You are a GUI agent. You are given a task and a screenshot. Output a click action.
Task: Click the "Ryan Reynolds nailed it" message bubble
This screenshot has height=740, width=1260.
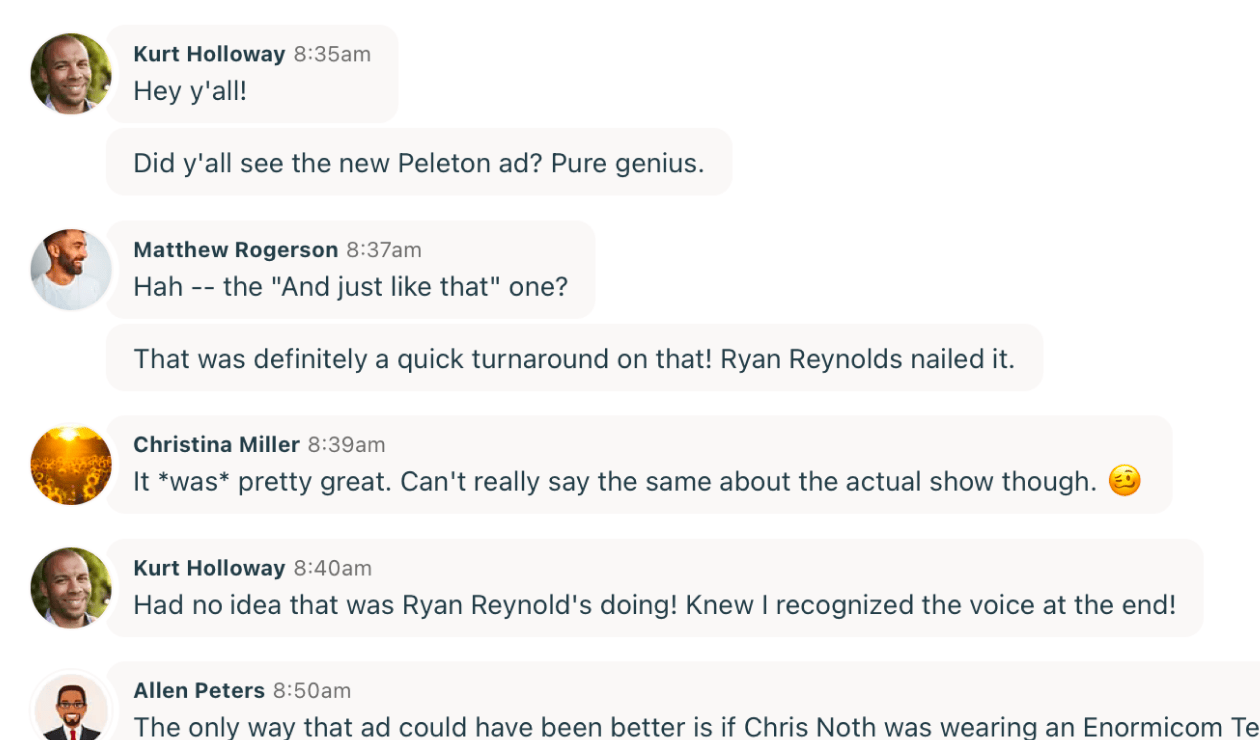(x=574, y=358)
